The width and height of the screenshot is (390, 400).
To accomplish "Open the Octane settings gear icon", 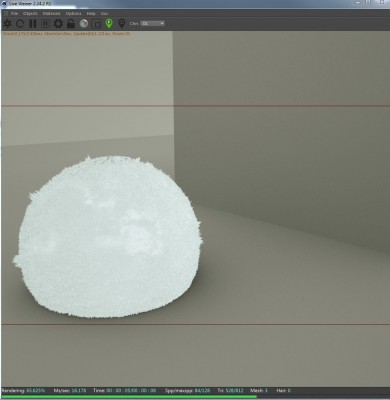I will pyautogui.click(x=58, y=24).
